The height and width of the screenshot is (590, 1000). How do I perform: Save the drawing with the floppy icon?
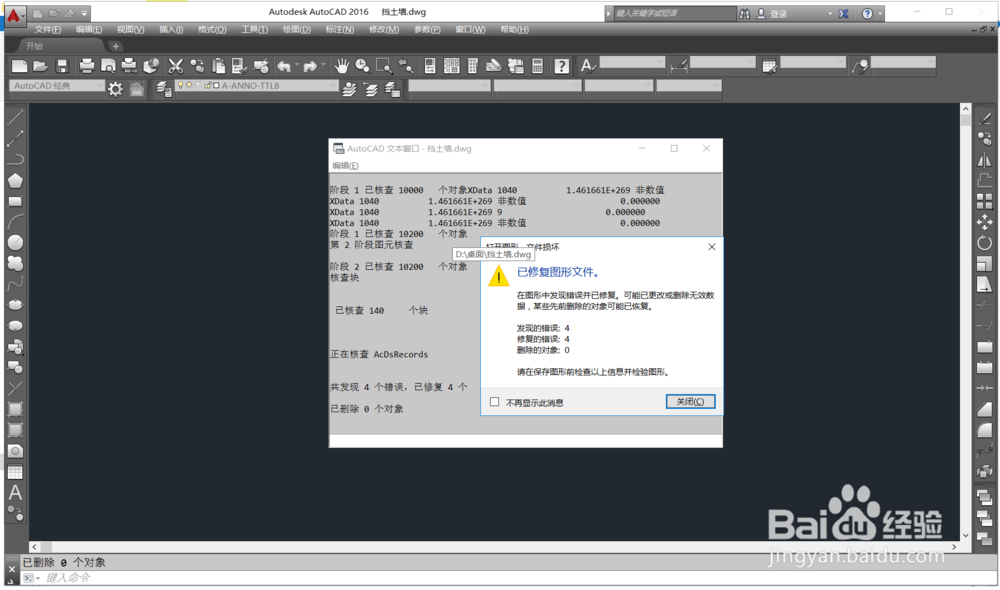(62, 66)
